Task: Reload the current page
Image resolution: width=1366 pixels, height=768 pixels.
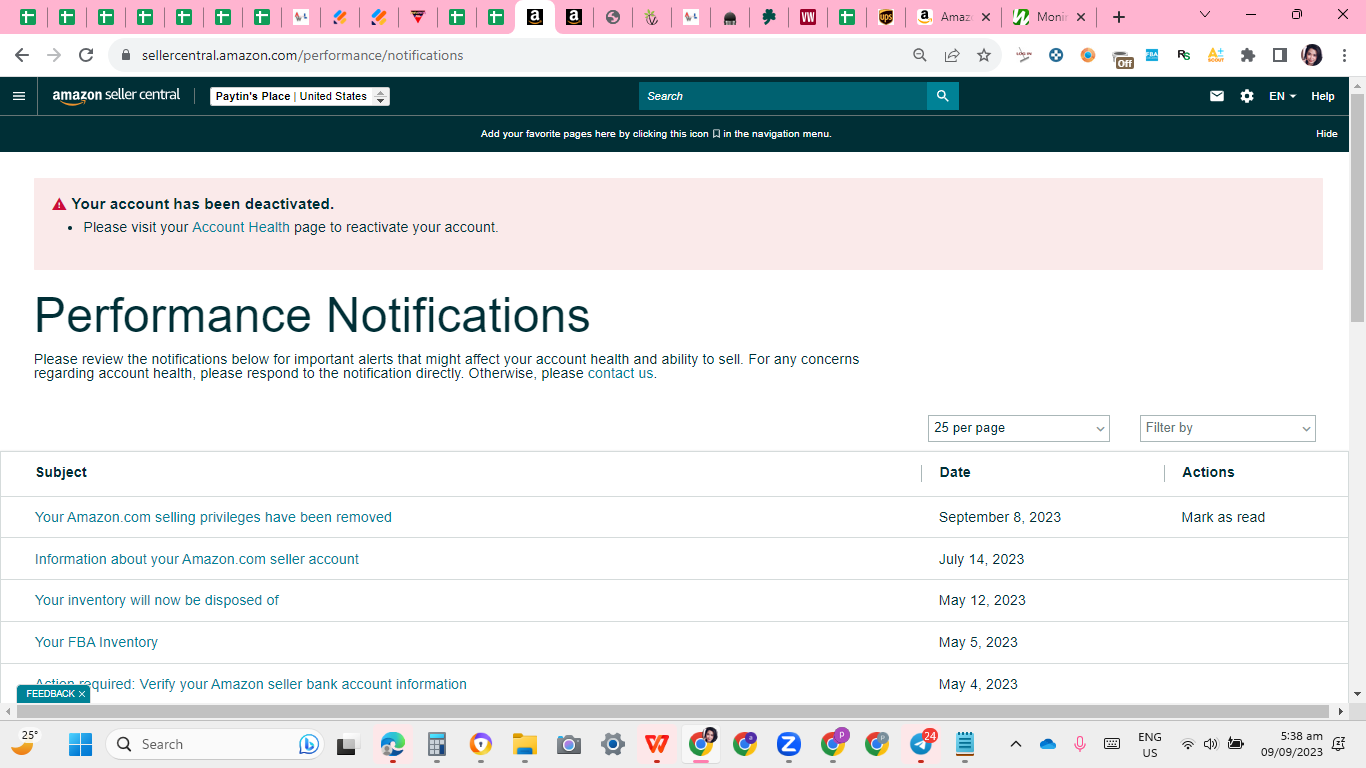Action: [x=86, y=55]
